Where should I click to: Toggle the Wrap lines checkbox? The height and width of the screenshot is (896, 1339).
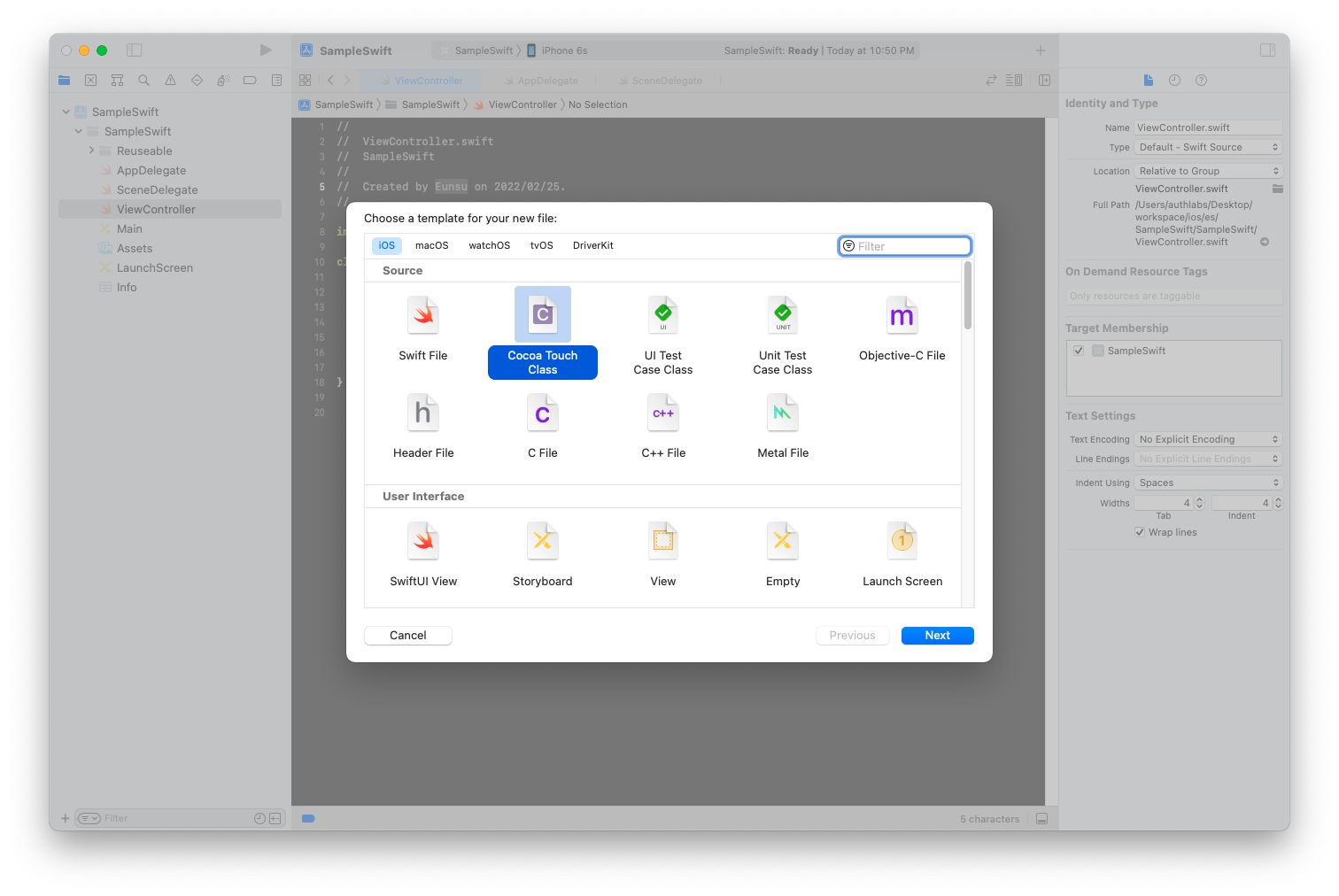tap(1140, 532)
